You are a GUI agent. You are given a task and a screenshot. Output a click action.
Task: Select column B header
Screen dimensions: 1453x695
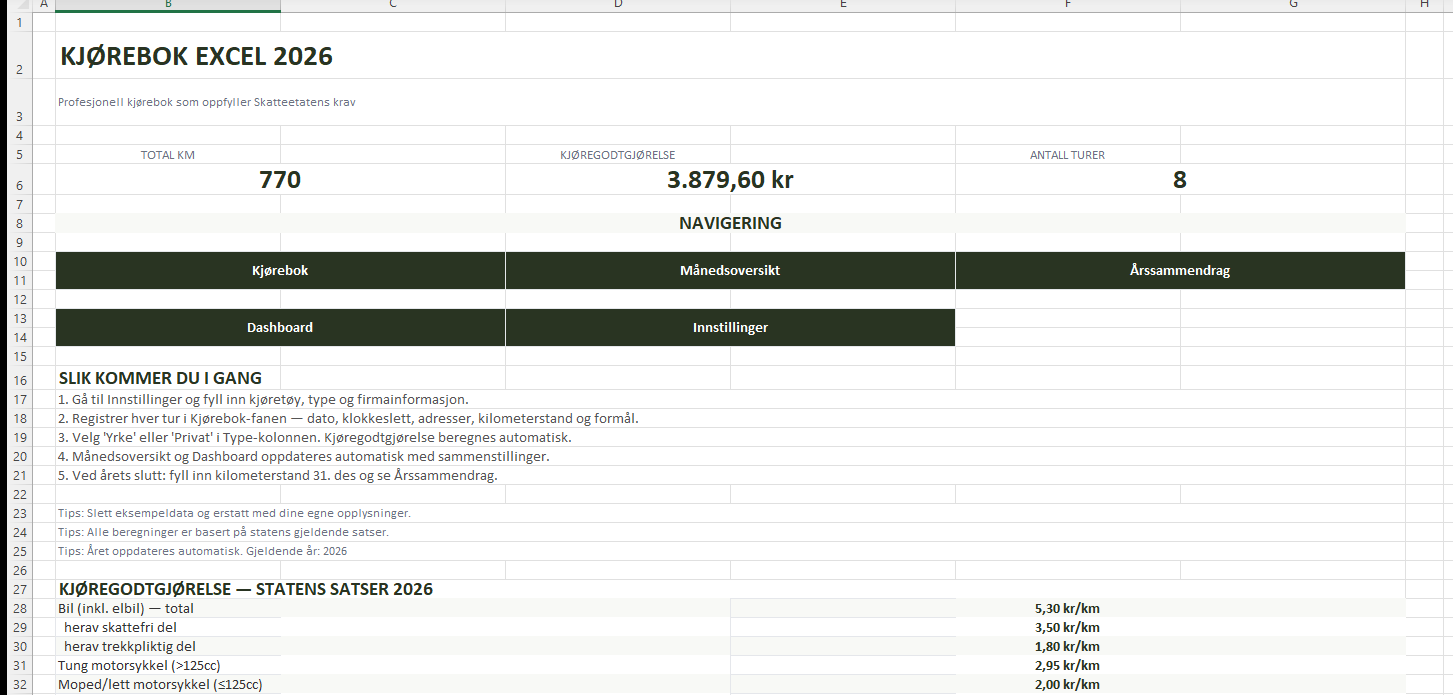coord(168,5)
